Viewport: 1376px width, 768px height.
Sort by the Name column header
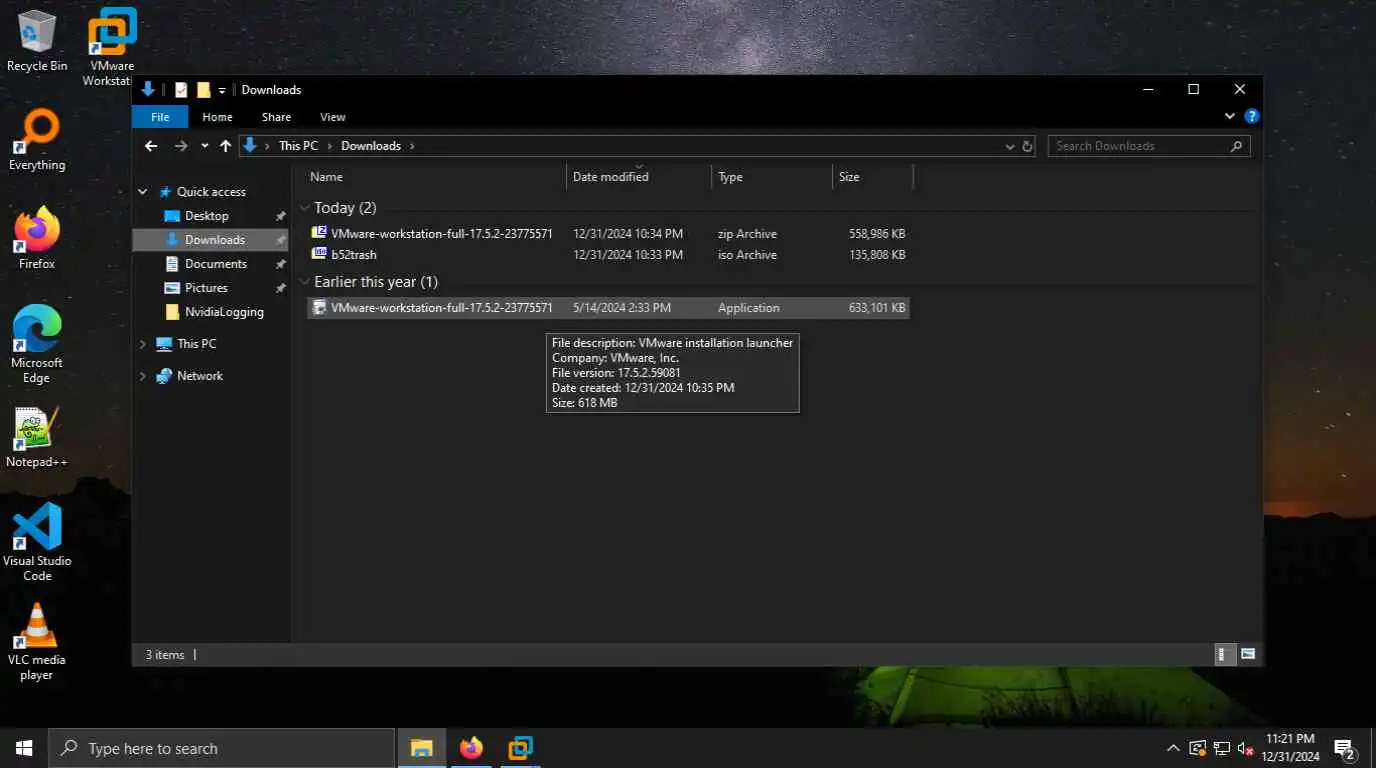pos(435,177)
